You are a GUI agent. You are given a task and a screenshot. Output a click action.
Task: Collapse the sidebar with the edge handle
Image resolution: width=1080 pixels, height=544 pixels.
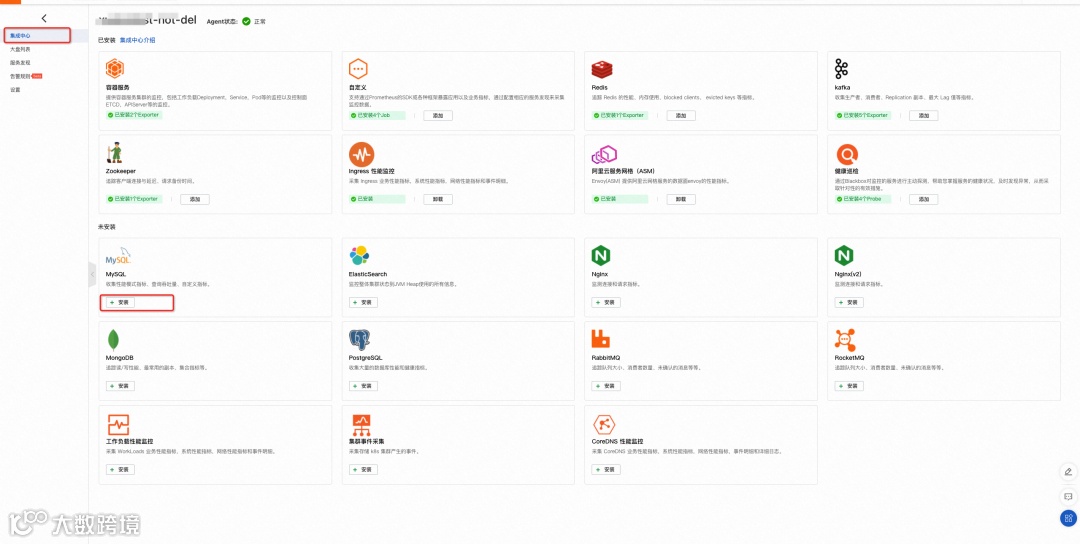(x=92, y=274)
